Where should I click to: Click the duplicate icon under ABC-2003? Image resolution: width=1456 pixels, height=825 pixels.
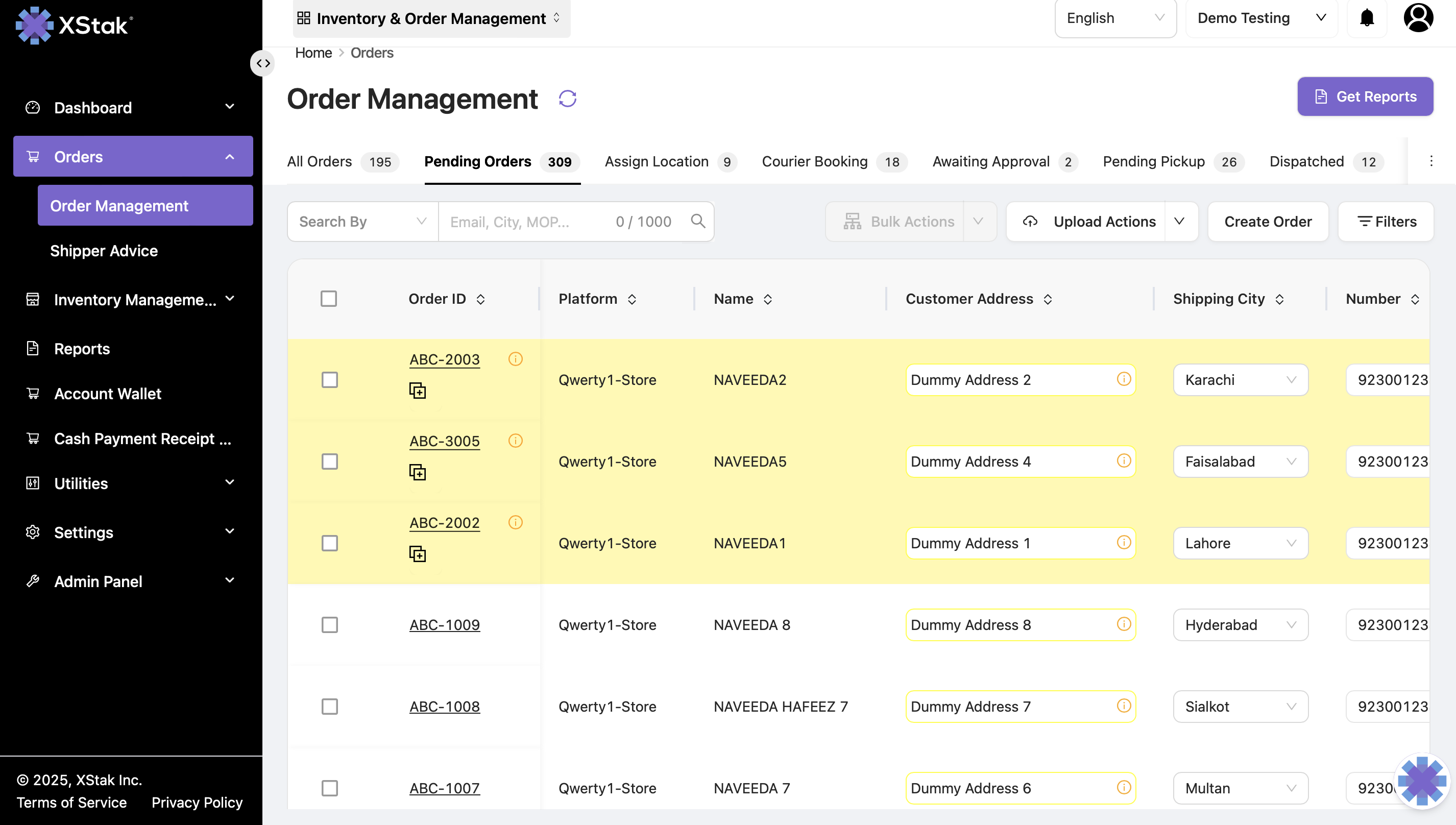coord(418,391)
